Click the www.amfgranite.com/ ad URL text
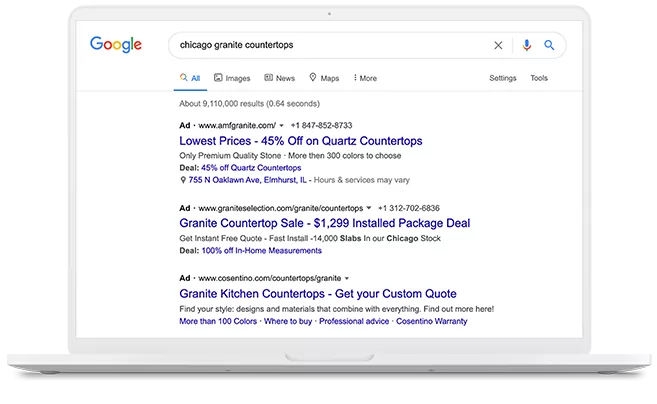The height and width of the screenshot is (404, 657). 237,125
